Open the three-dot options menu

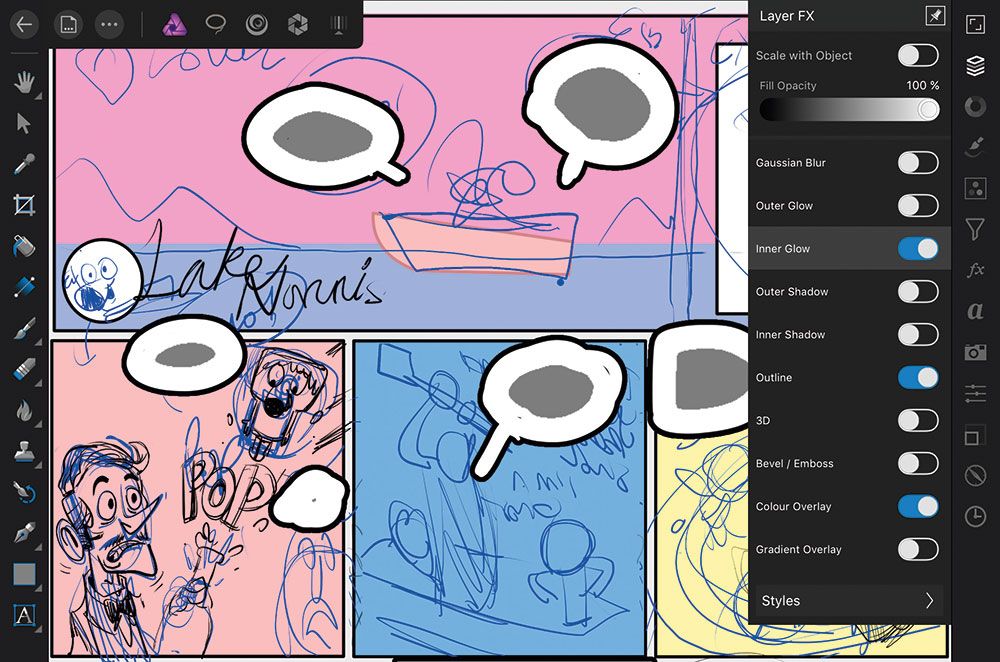point(108,25)
